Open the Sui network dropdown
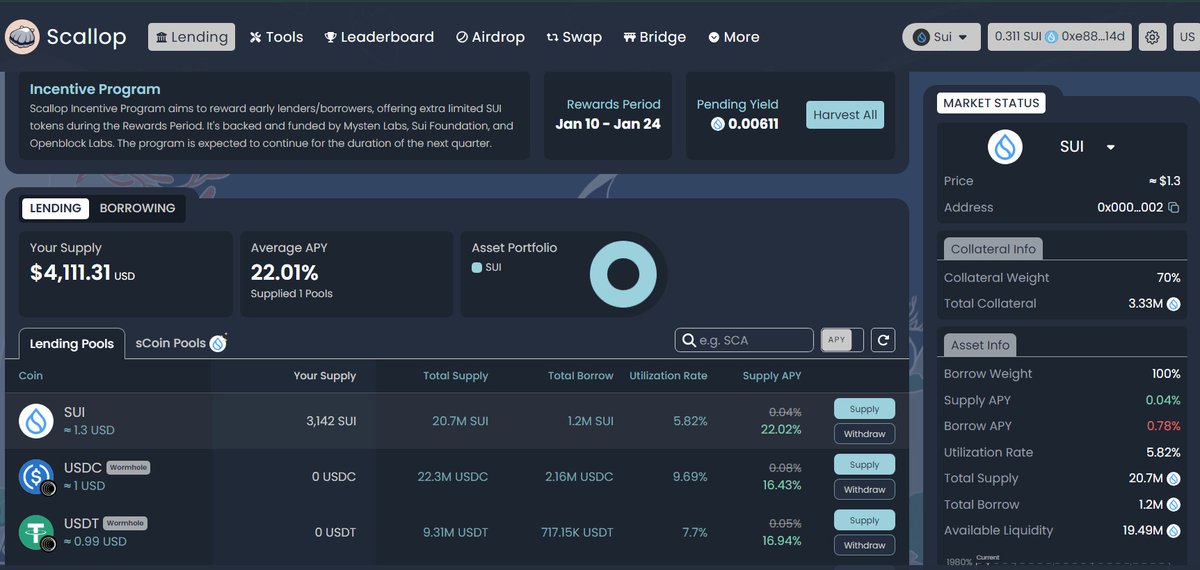 coord(942,37)
